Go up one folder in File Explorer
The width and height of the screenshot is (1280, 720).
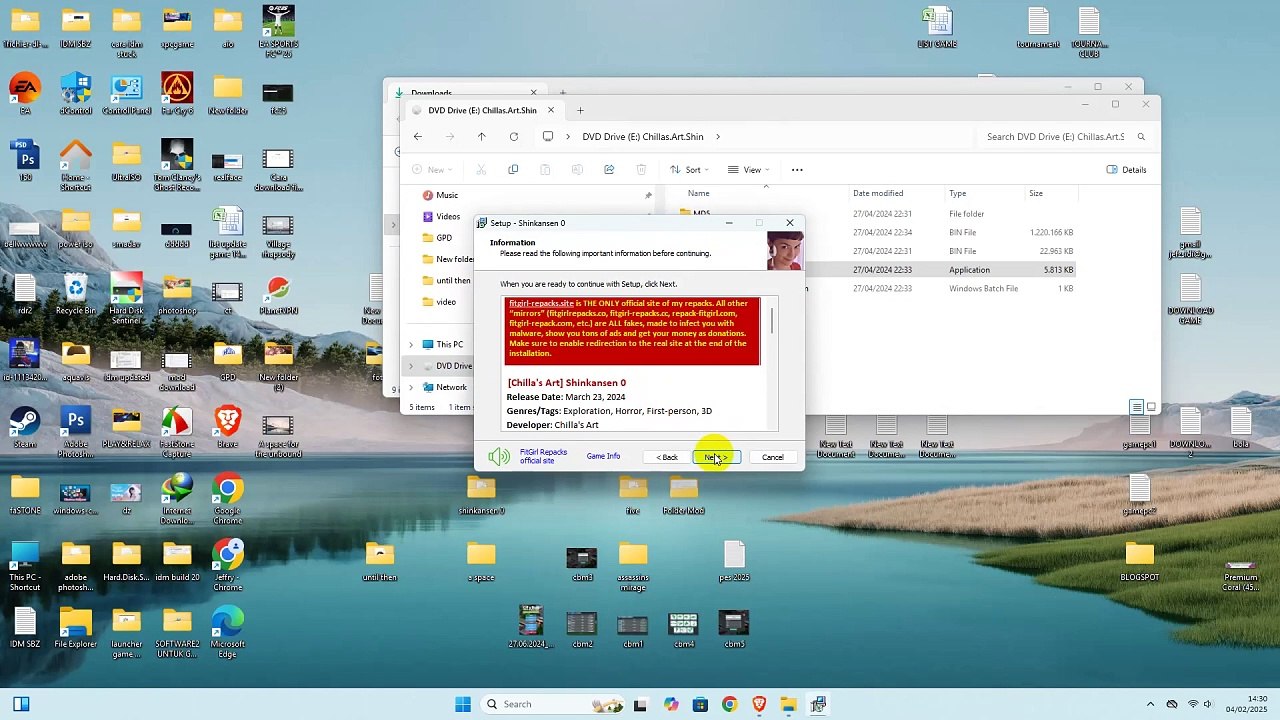pos(481,137)
